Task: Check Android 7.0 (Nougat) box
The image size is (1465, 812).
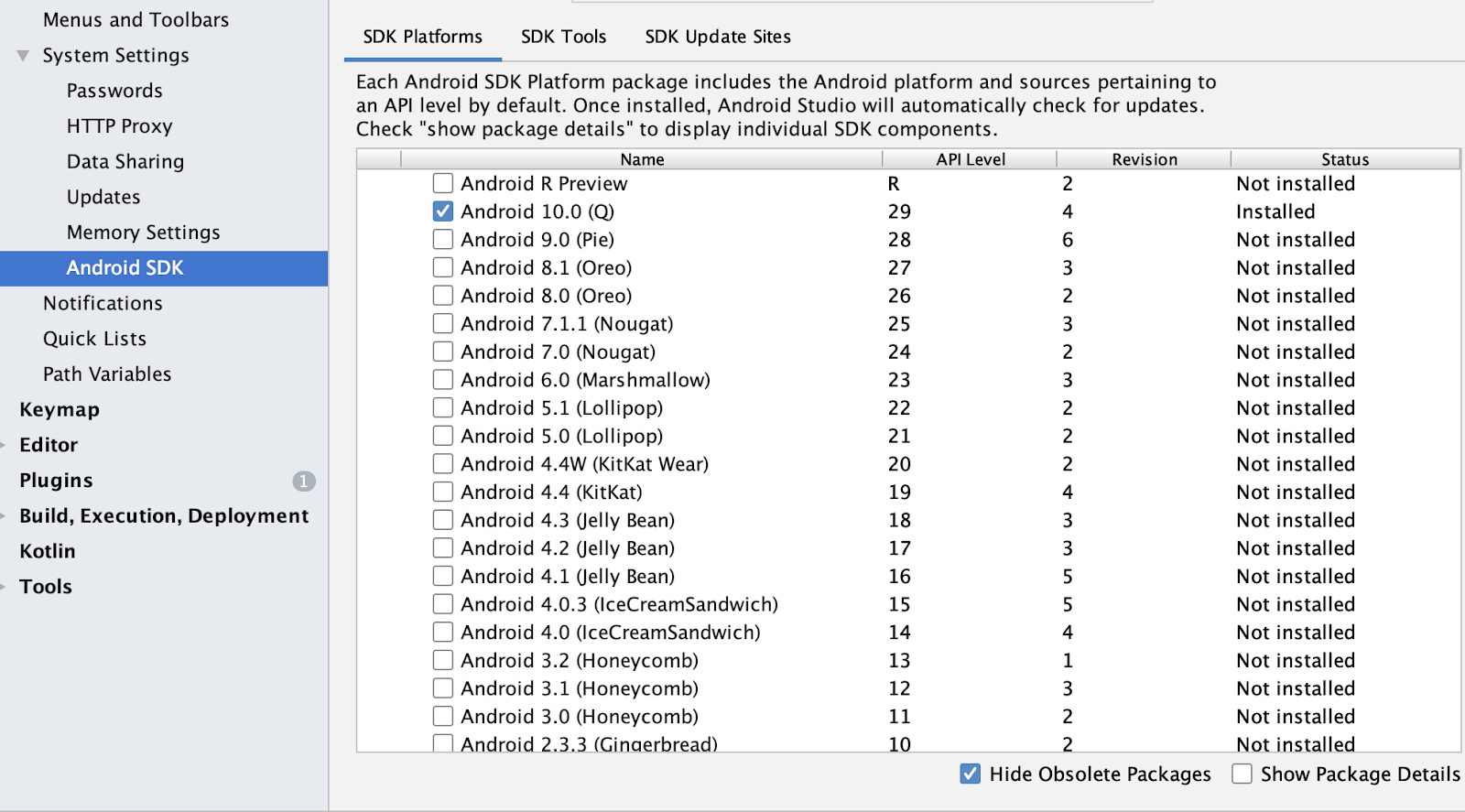Action: coord(443,352)
